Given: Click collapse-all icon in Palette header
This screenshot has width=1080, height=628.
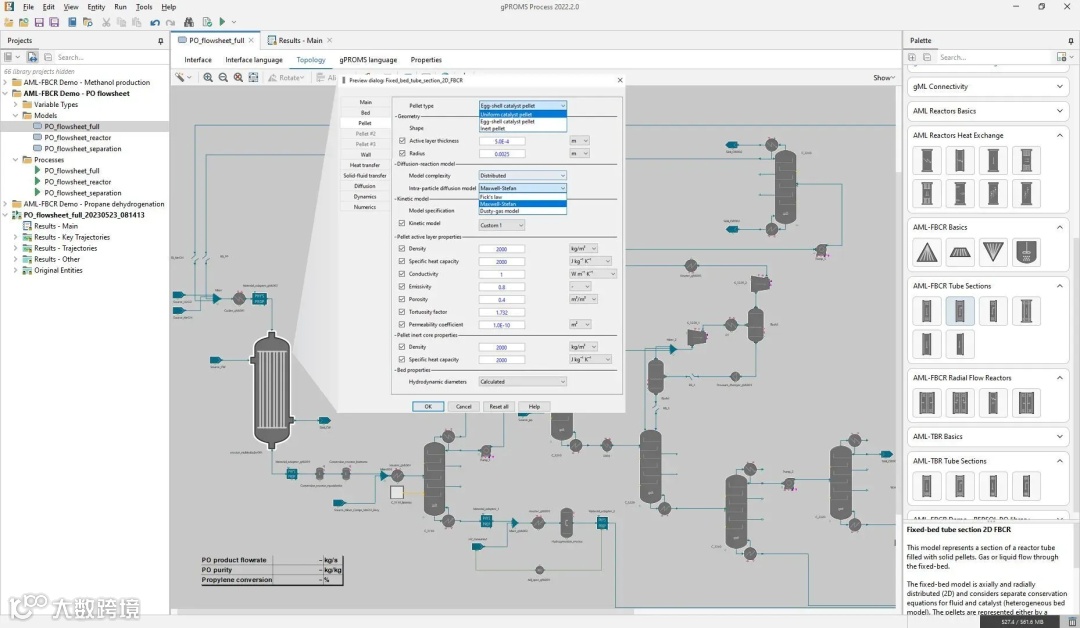Looking at the screenshot, I should (x=927, y=57).
